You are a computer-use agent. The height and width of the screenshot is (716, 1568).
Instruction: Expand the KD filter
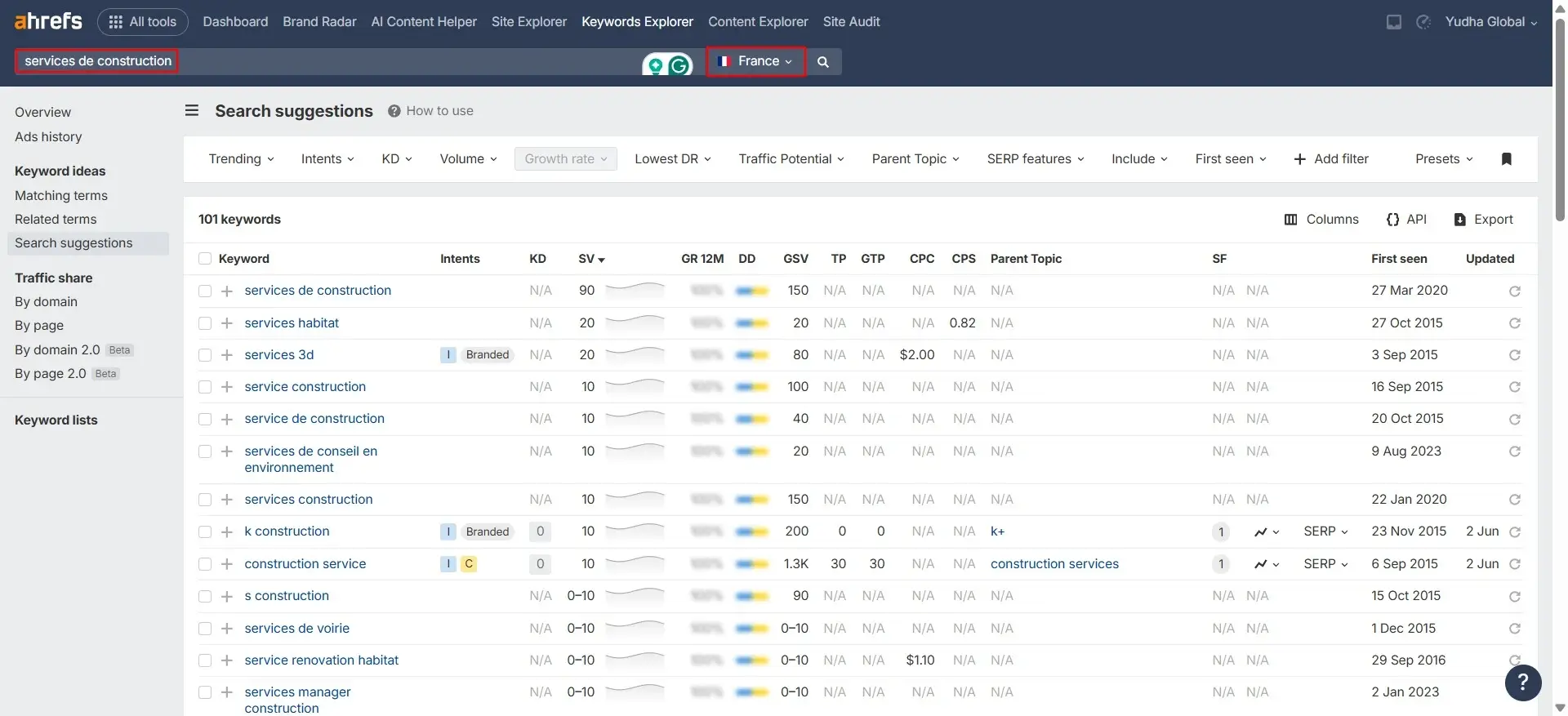tap(397, 159)
